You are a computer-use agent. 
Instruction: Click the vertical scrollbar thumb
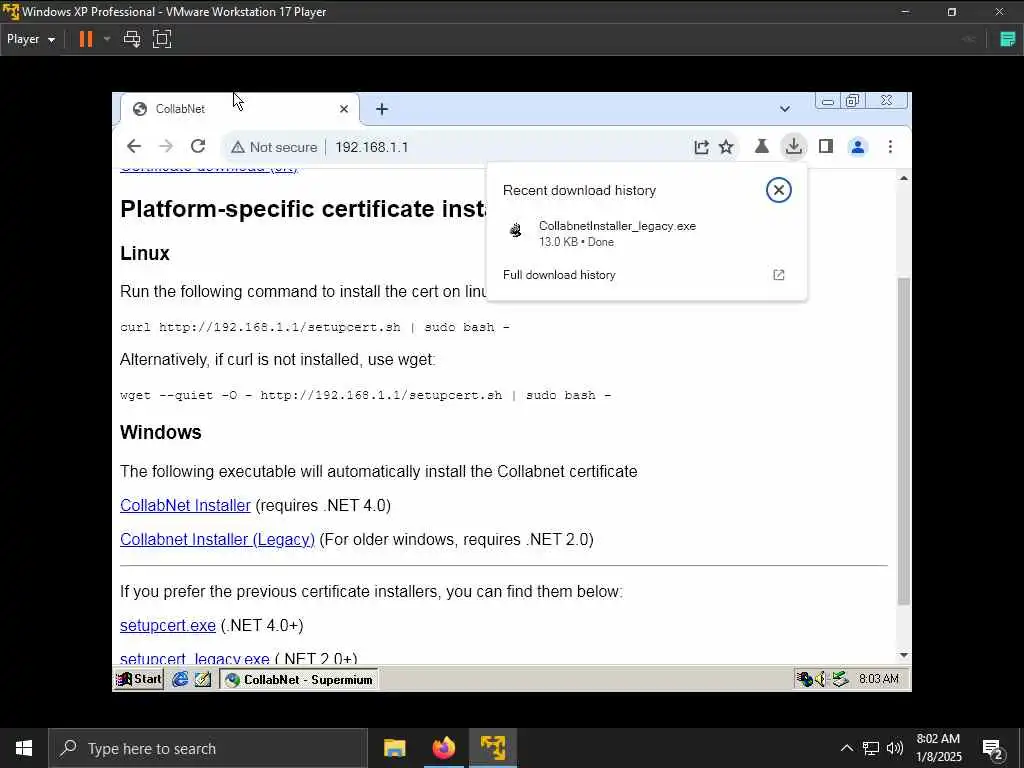click(x=904, y=441)
